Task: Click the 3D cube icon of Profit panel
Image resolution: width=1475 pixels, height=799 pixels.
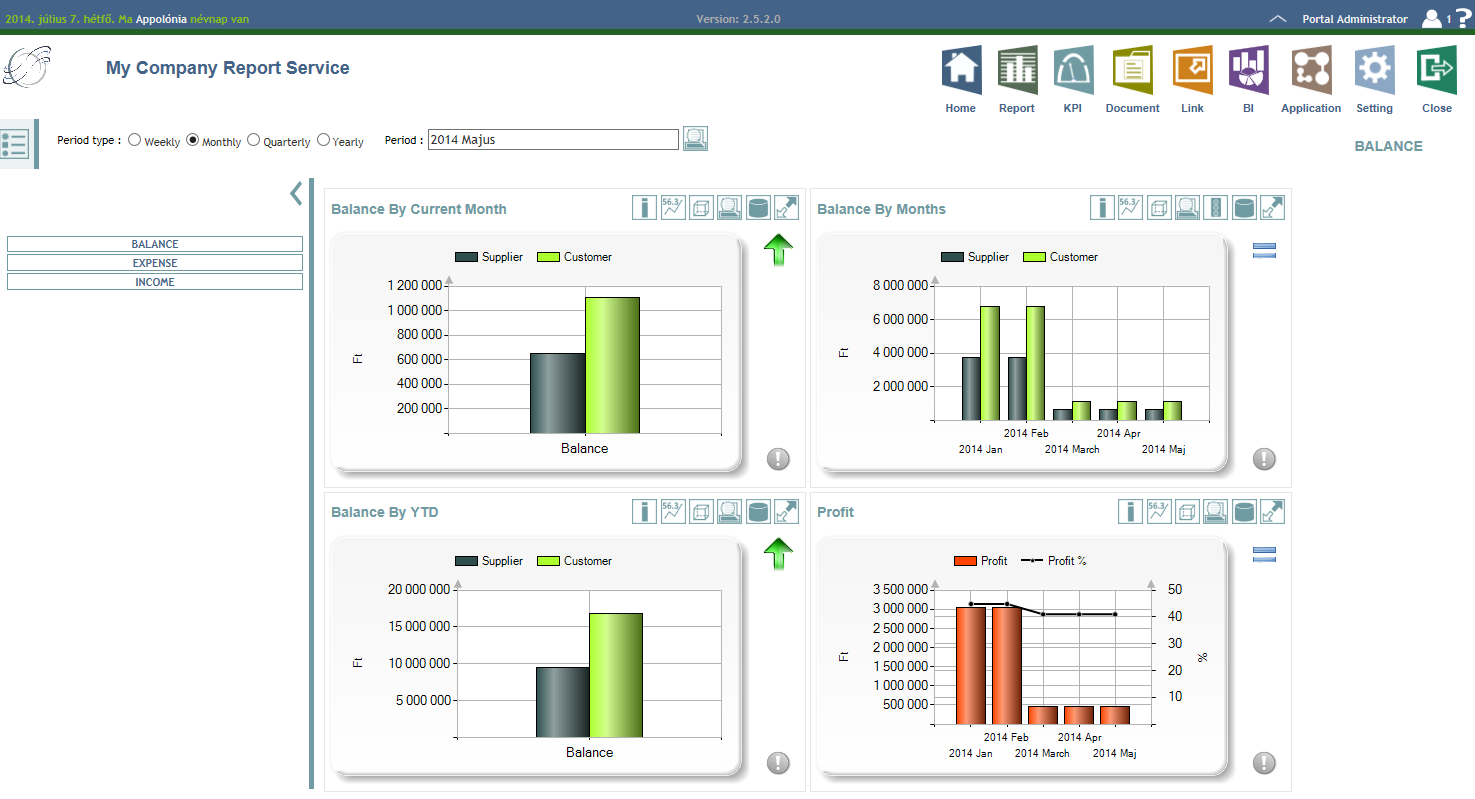Action: (1187, 512)
